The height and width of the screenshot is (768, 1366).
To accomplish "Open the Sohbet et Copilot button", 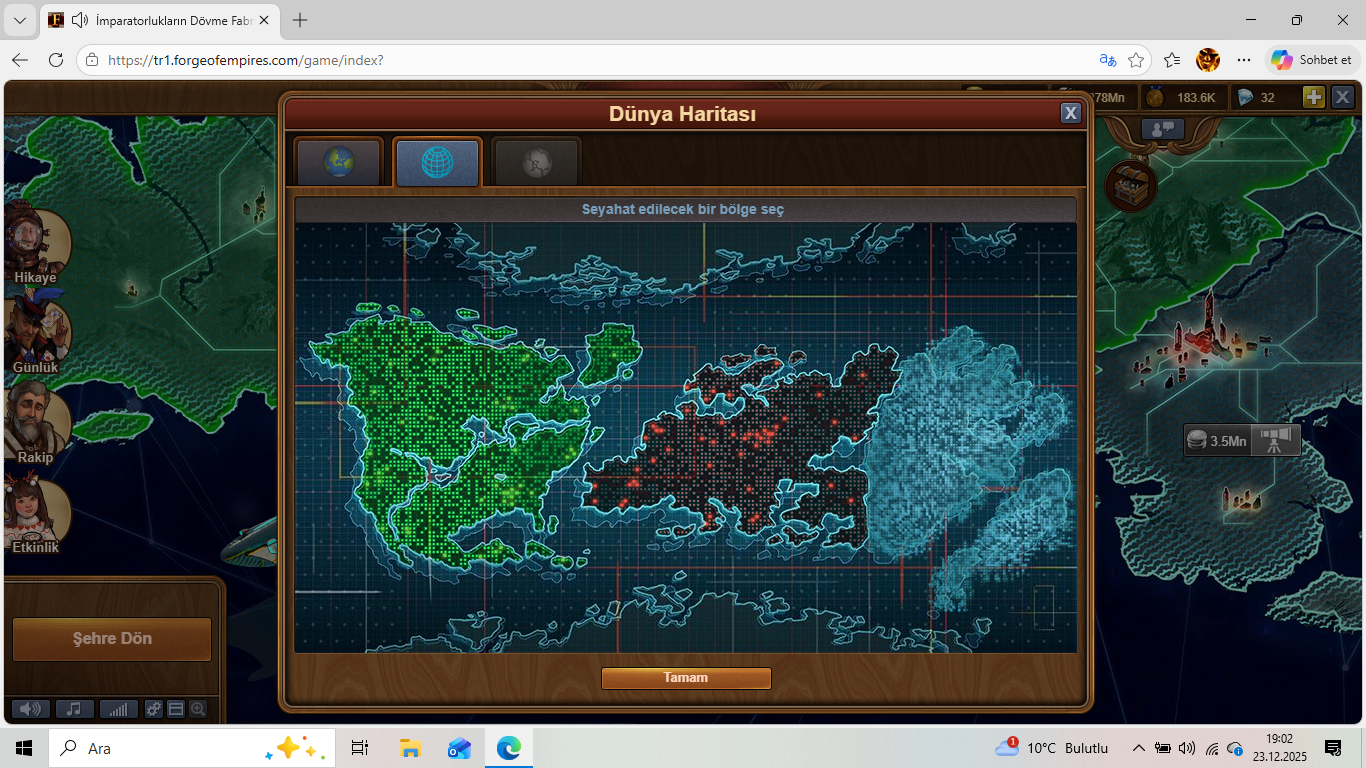I will tap(1311, 60).
